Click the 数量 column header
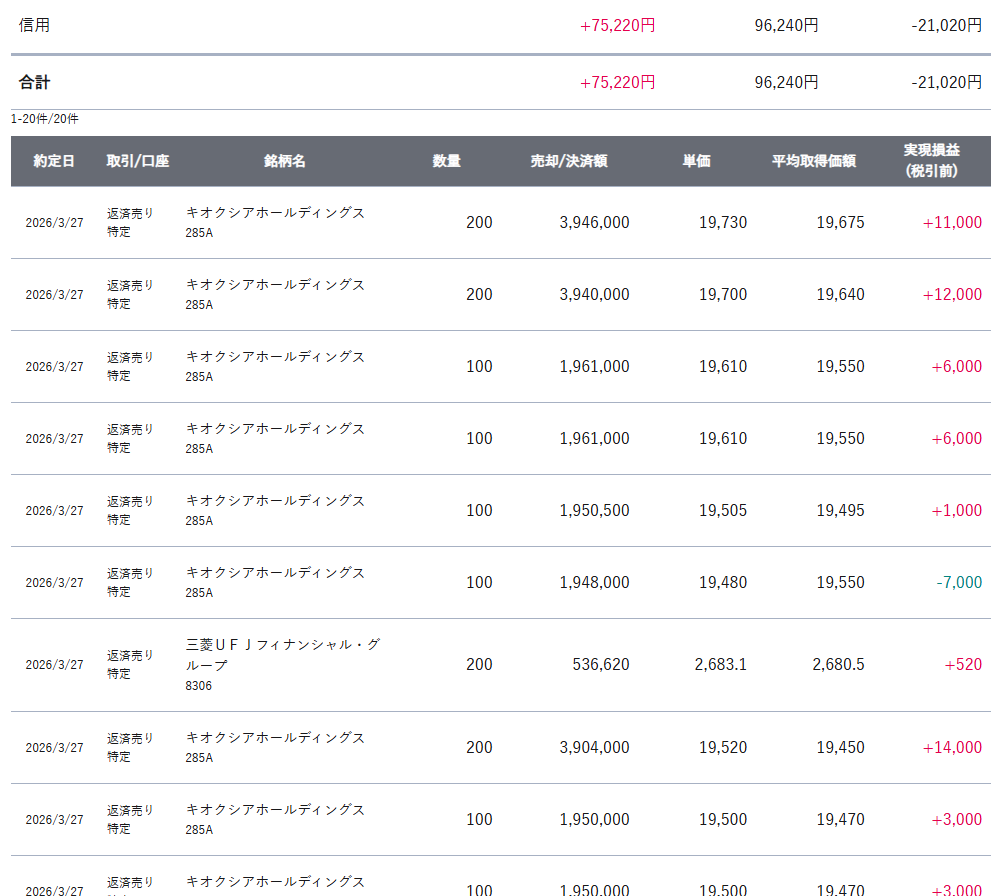999x896 pixels. click(x=446, y=161)
